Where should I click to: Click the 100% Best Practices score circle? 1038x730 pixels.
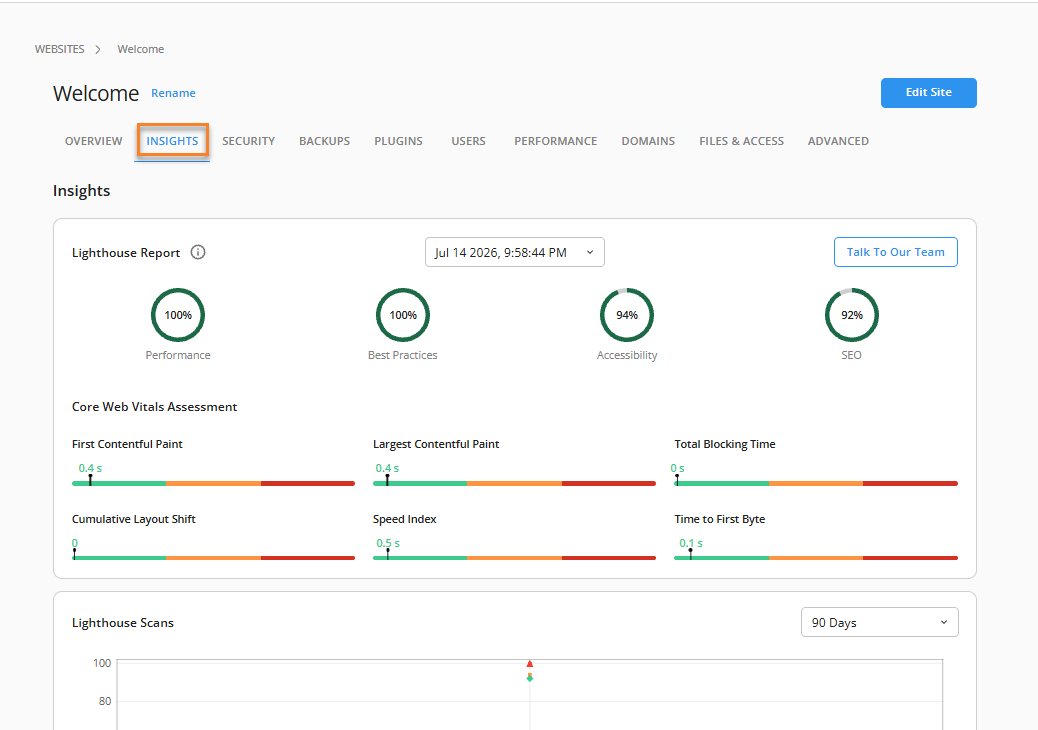tap(402, 315)
